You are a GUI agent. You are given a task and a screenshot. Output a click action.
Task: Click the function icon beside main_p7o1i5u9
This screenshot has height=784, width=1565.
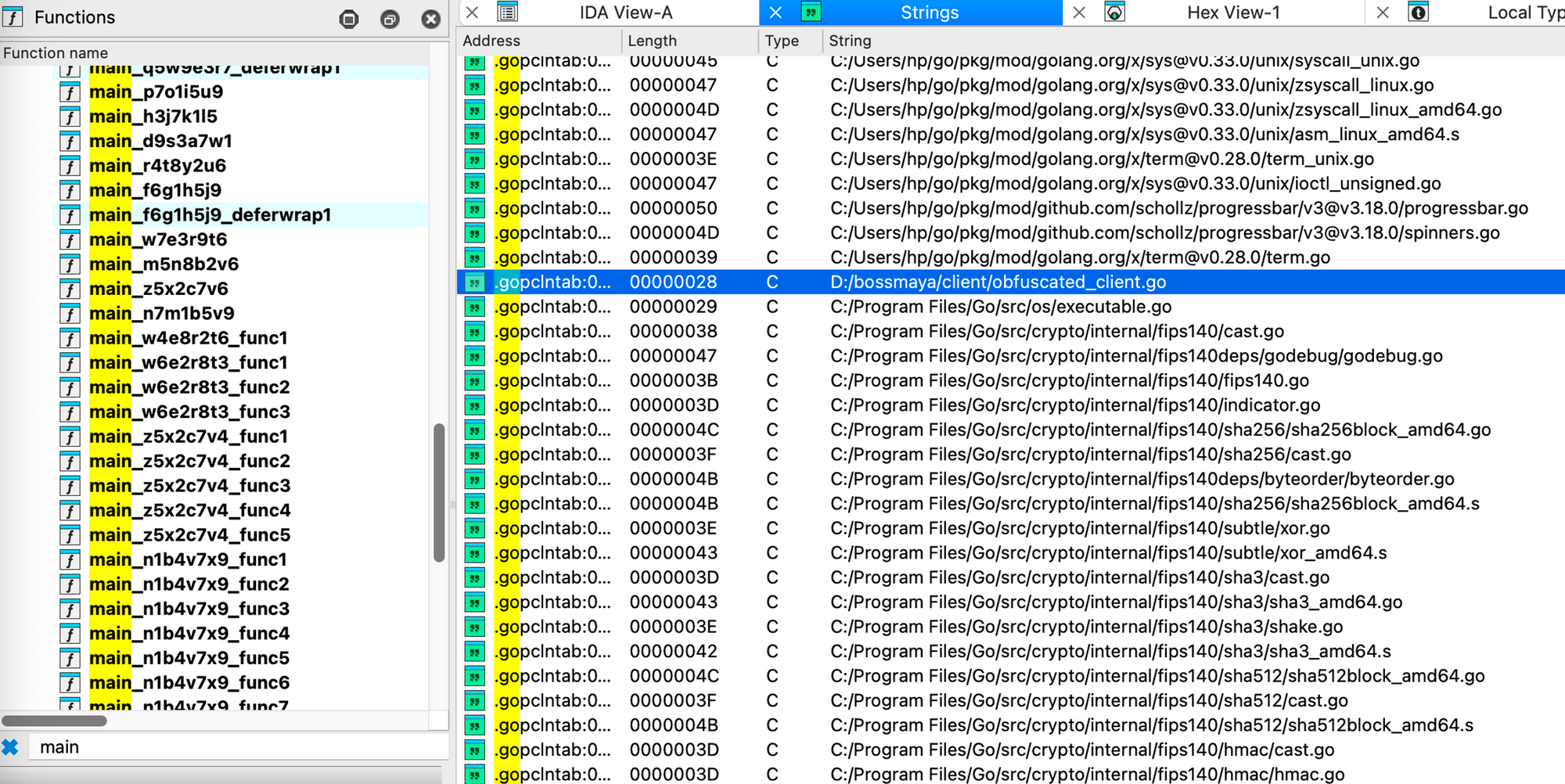70,92
